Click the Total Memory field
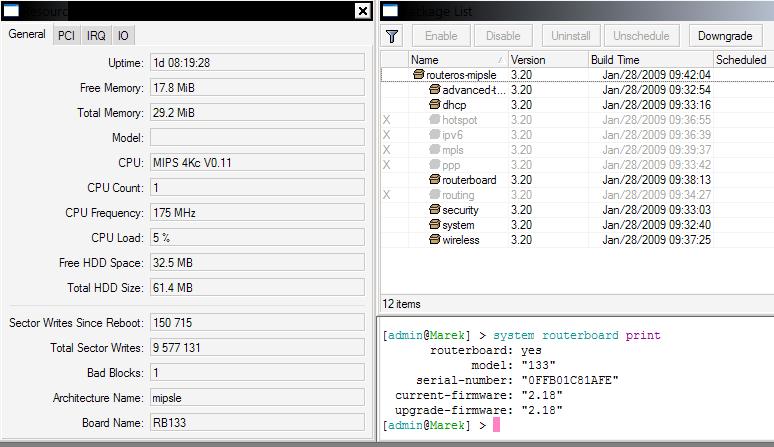The height and width of the screenshot is (447, 774). click(257, 112)
